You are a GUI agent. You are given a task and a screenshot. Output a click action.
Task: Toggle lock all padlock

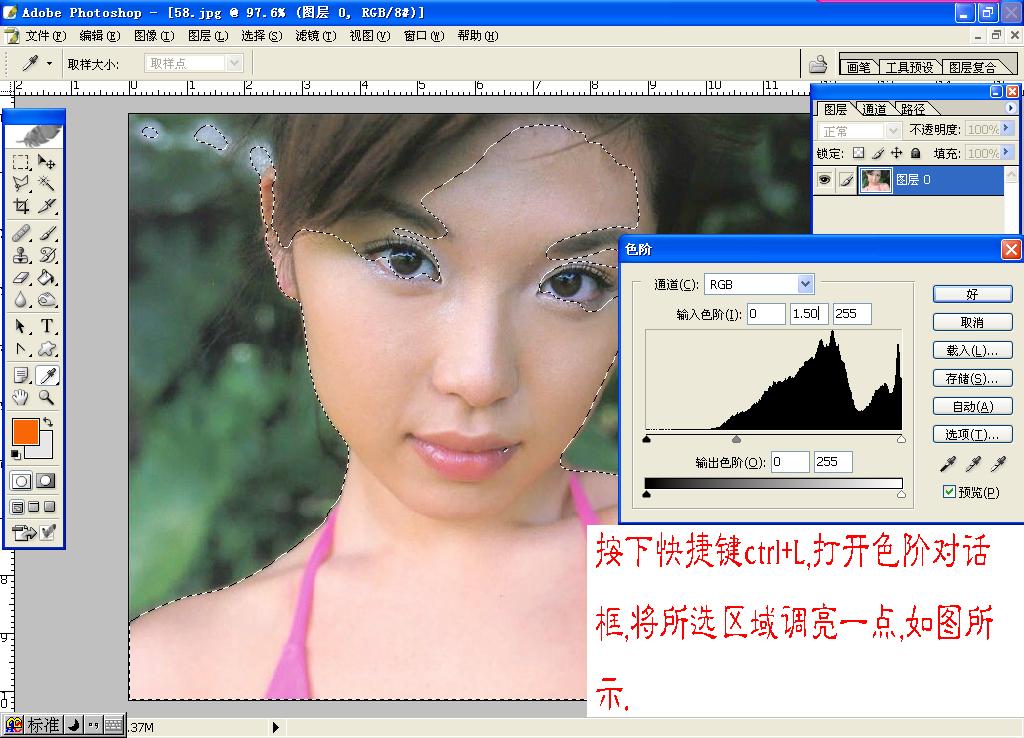click(x=916, y=153)
